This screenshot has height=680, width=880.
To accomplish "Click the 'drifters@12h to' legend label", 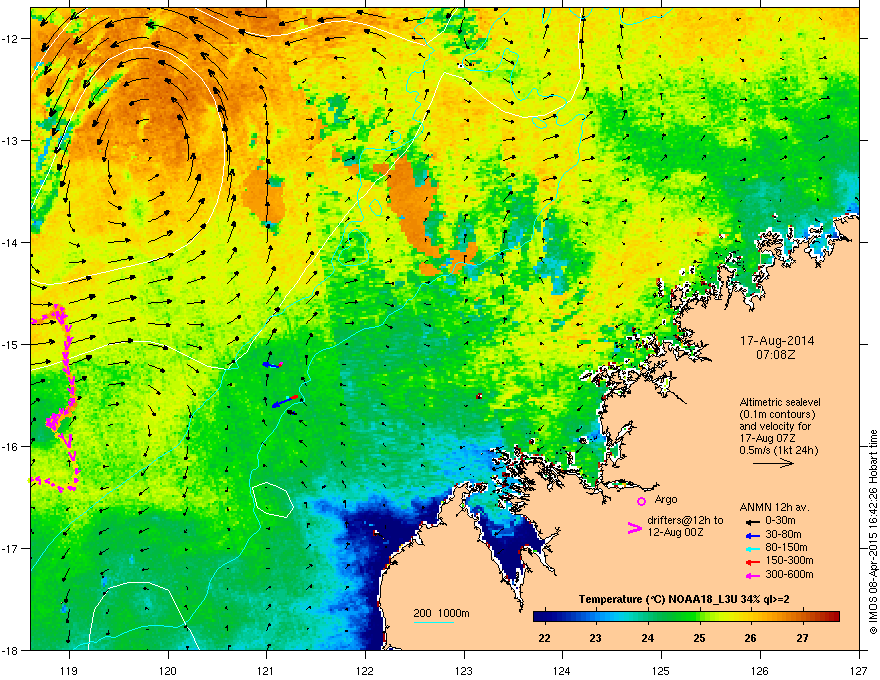I will tap(685, 521).
